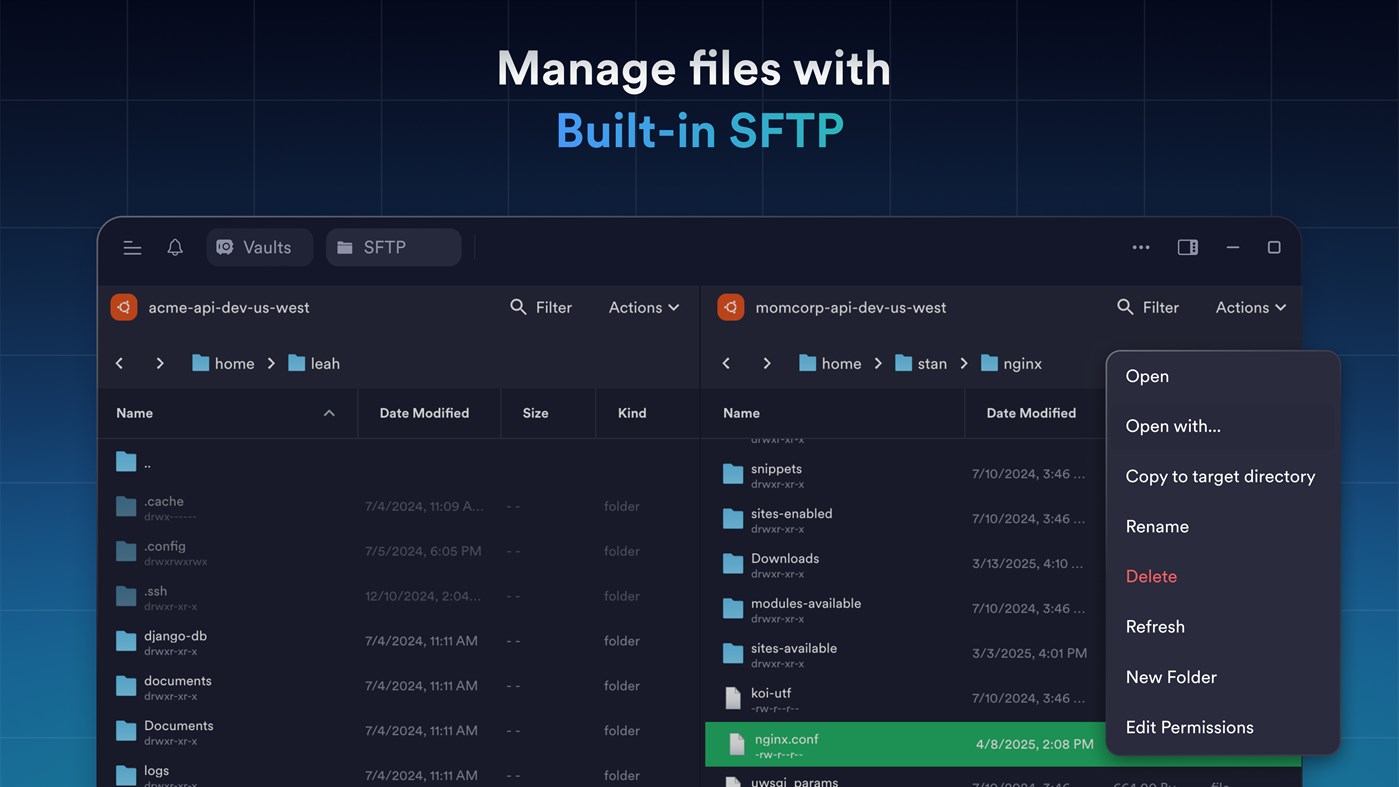Select Edit Permissions in the context menu
Viewport: 1399px width, 787px height.
(x=1189, y=727)
